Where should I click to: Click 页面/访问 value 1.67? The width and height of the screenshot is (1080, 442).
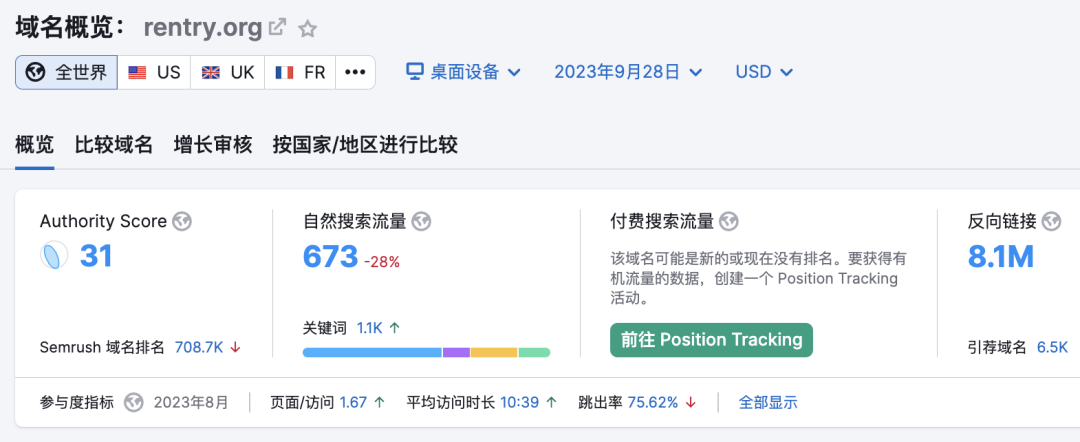[x=353, y=402]
